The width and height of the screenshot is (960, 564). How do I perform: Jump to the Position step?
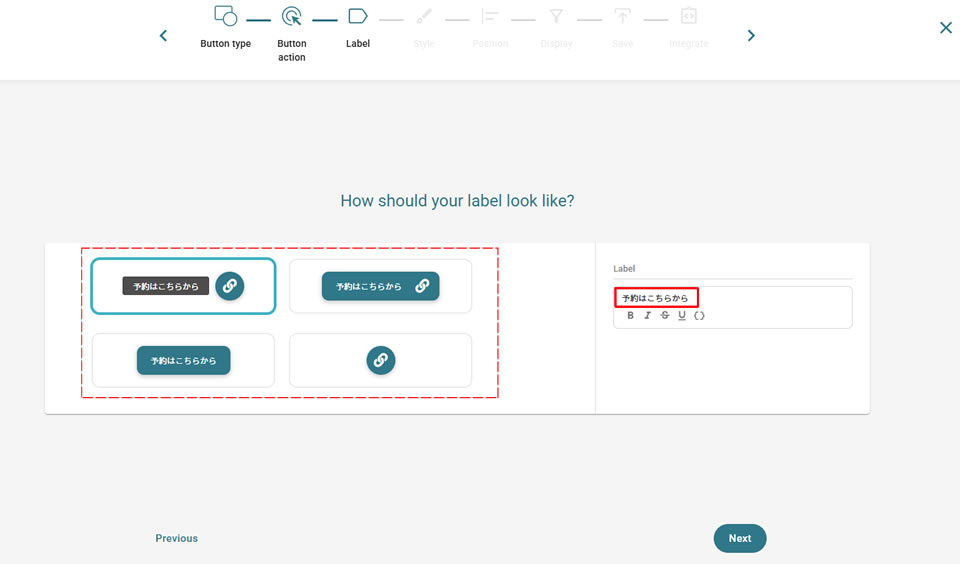(490, 17)
